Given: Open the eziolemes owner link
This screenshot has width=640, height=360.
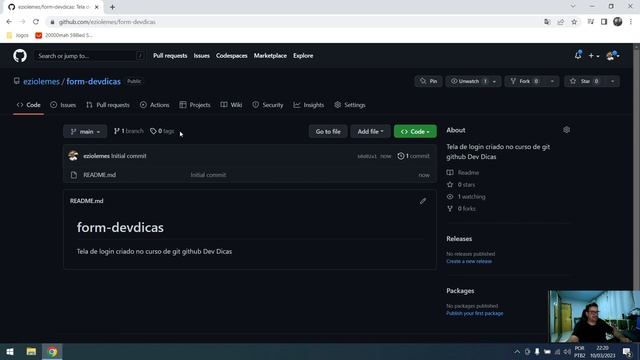Looking at the screenshot, I should click(41, 81).
